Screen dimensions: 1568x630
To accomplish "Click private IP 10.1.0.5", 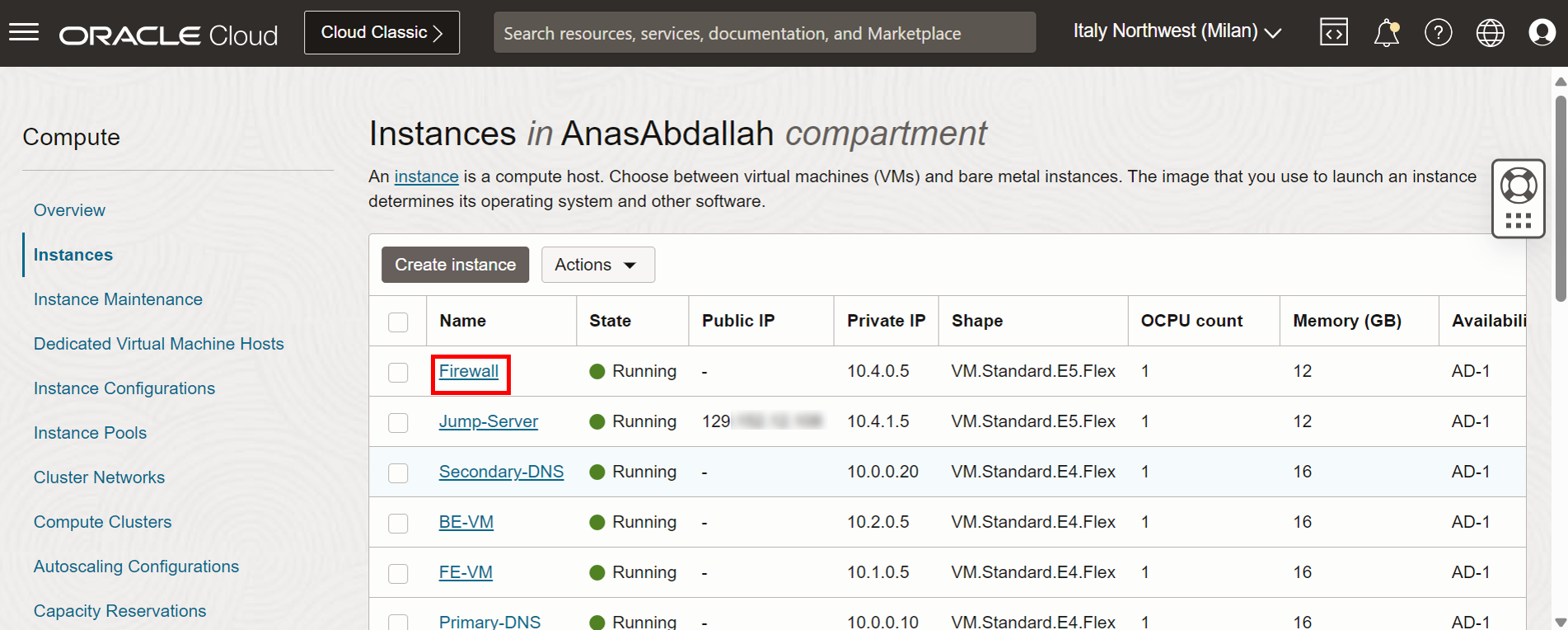I will coord(878,572).
